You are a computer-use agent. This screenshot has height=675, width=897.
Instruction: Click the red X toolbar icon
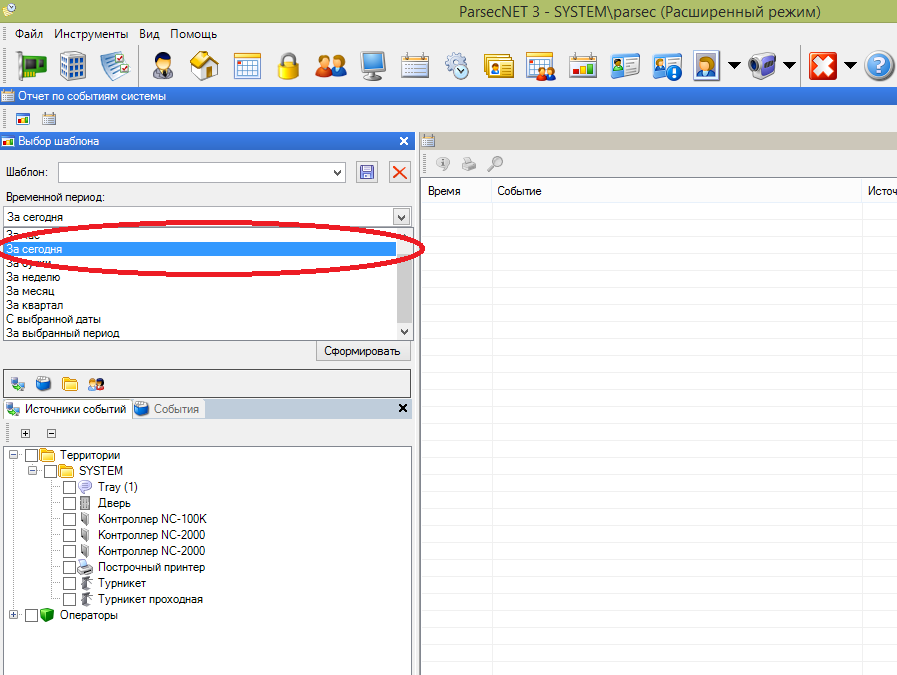(823, 66)
